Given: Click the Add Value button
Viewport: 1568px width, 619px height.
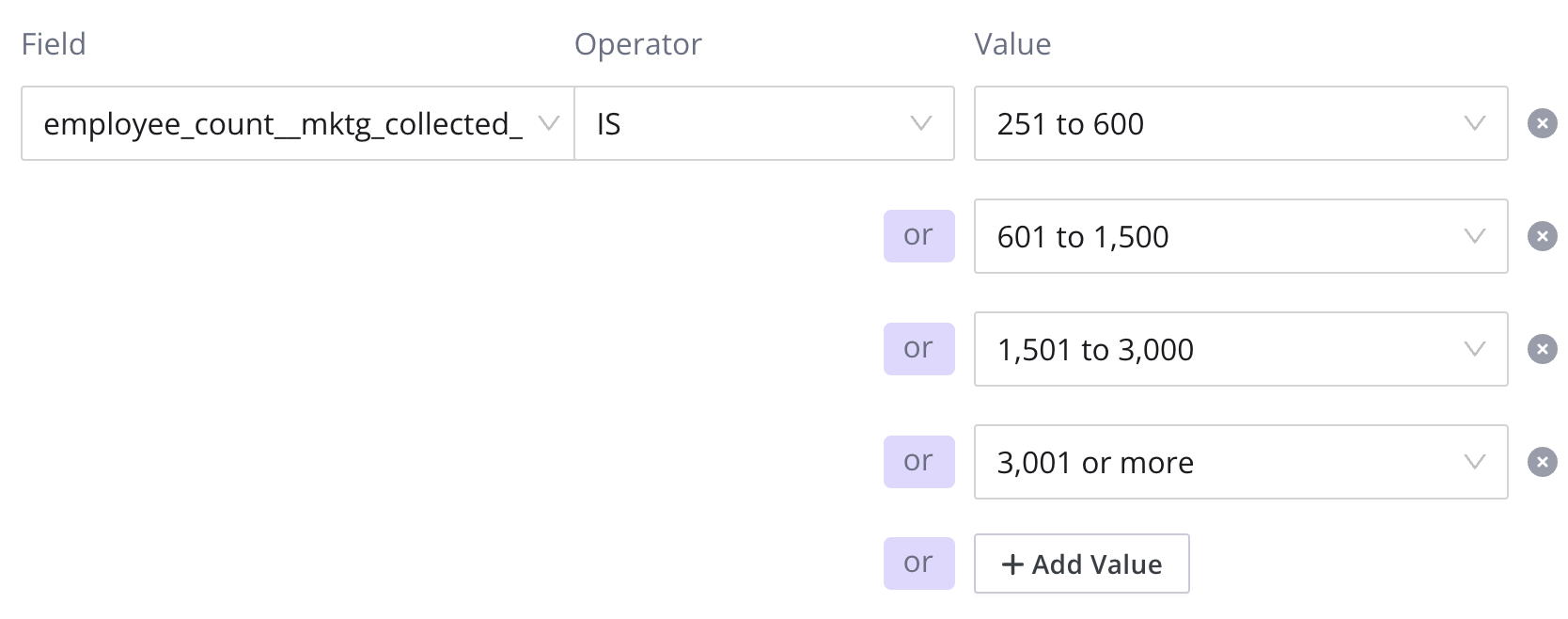Looking at the screenshot, I should coord(1081,564).
